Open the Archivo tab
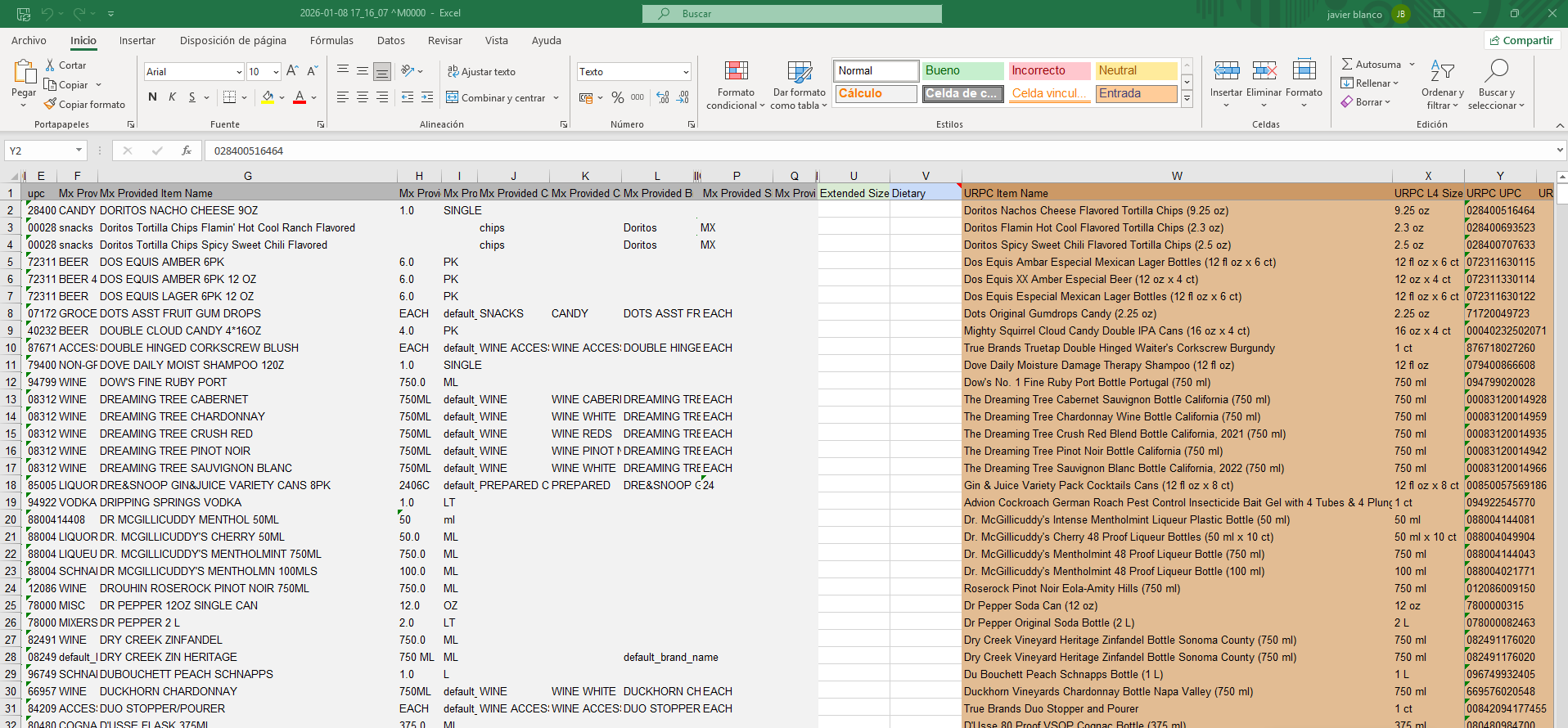 tap(29, 40)
